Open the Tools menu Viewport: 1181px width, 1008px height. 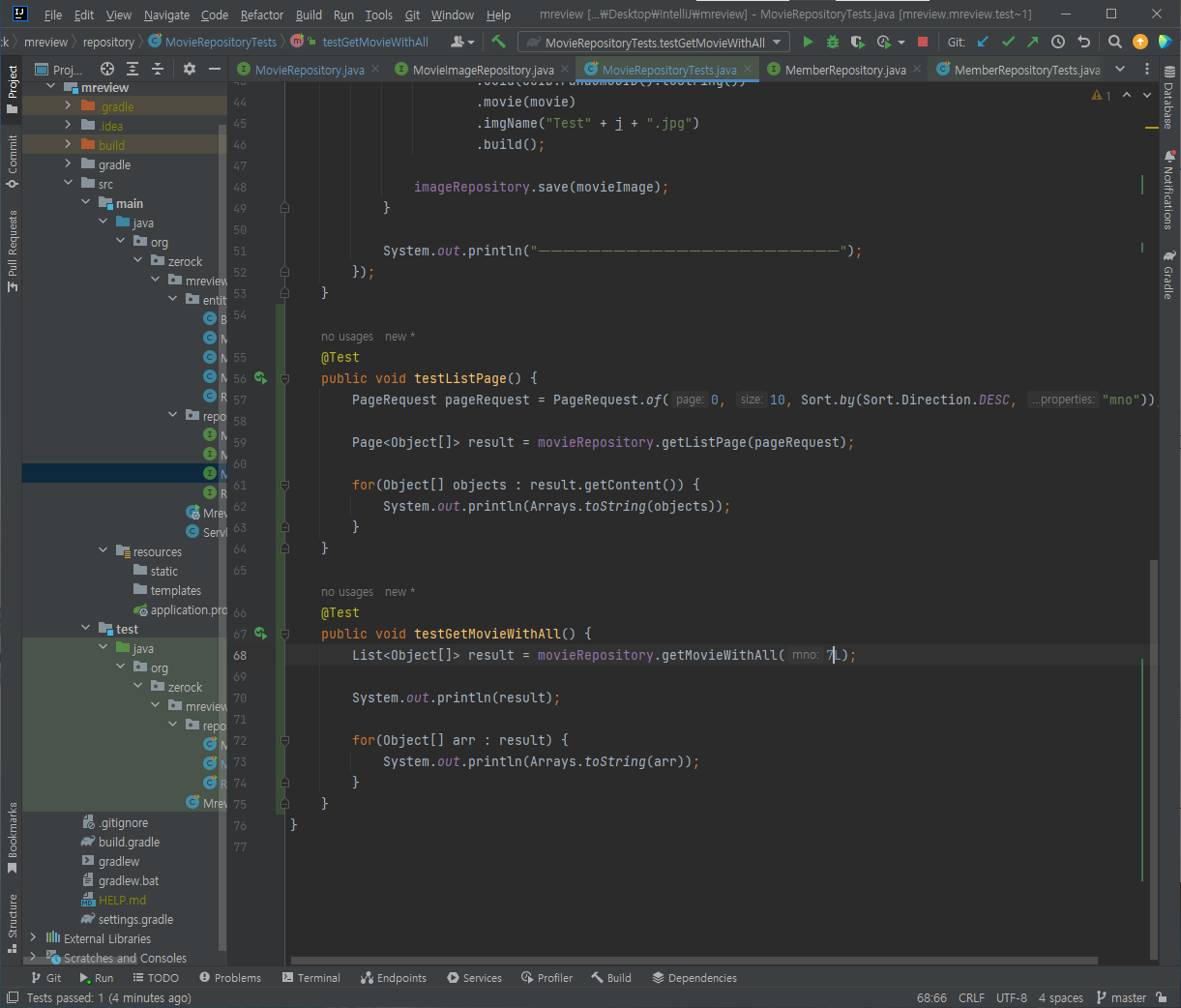(x=378, y=15)
